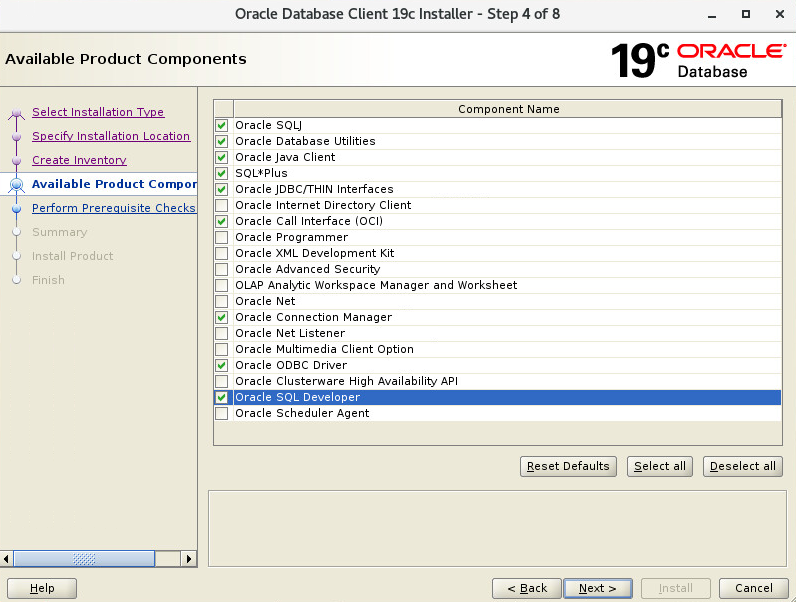This screenshot has width=796, height=602.
Task: Select the Oracle SQLJ row text
Action: (x=268, y=125)
